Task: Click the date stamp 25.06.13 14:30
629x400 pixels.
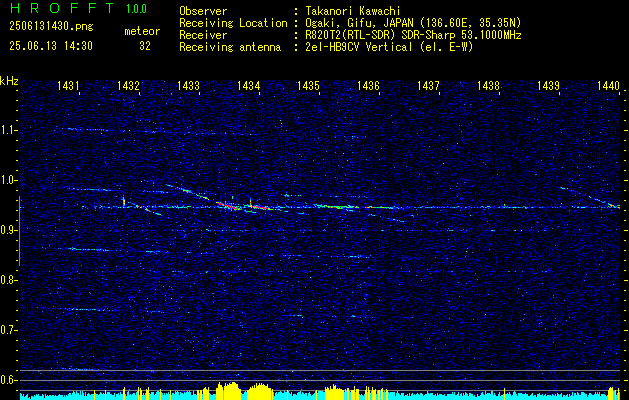Action: click(51, 46)
